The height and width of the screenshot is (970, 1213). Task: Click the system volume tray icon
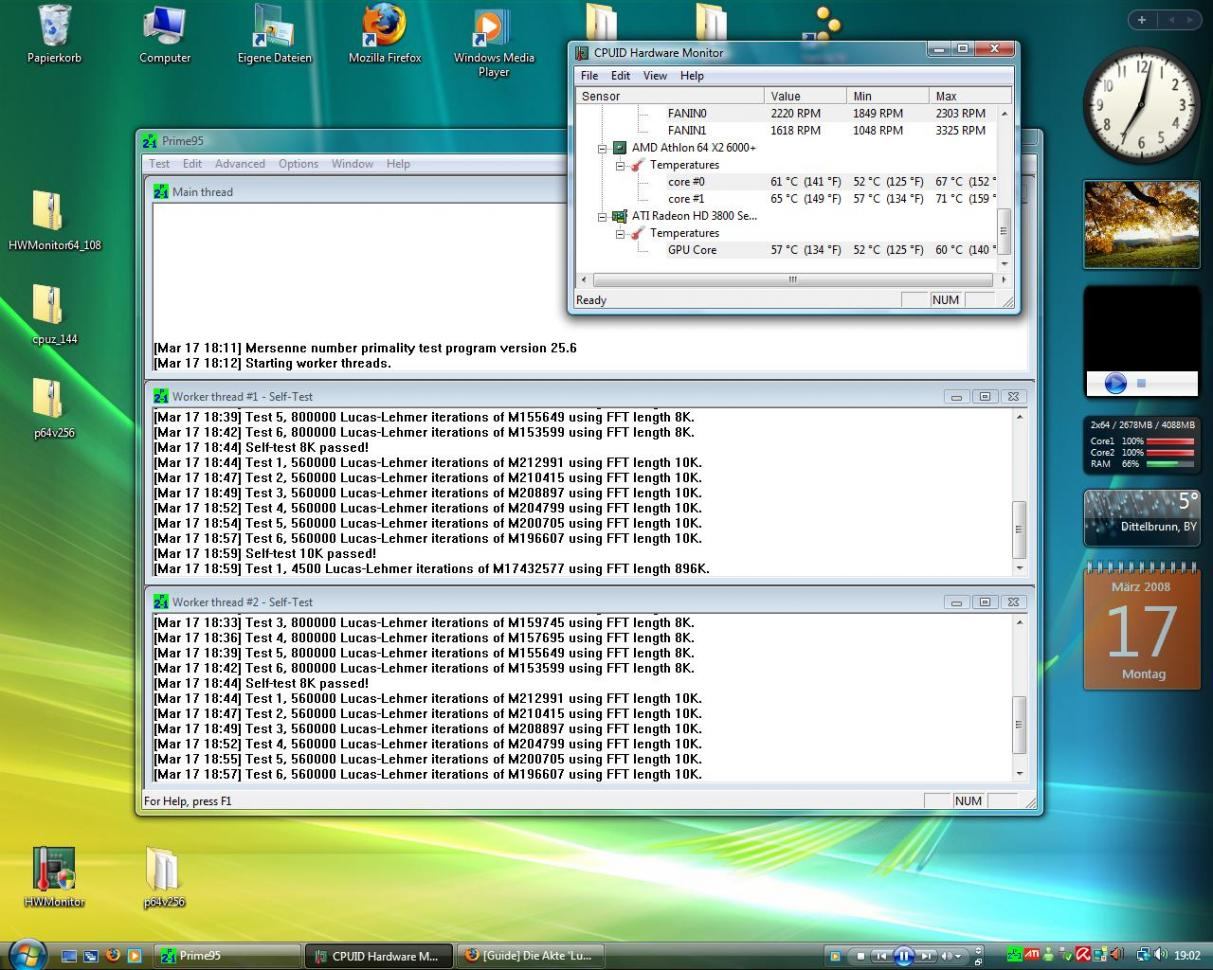(x=1163, y=956)
